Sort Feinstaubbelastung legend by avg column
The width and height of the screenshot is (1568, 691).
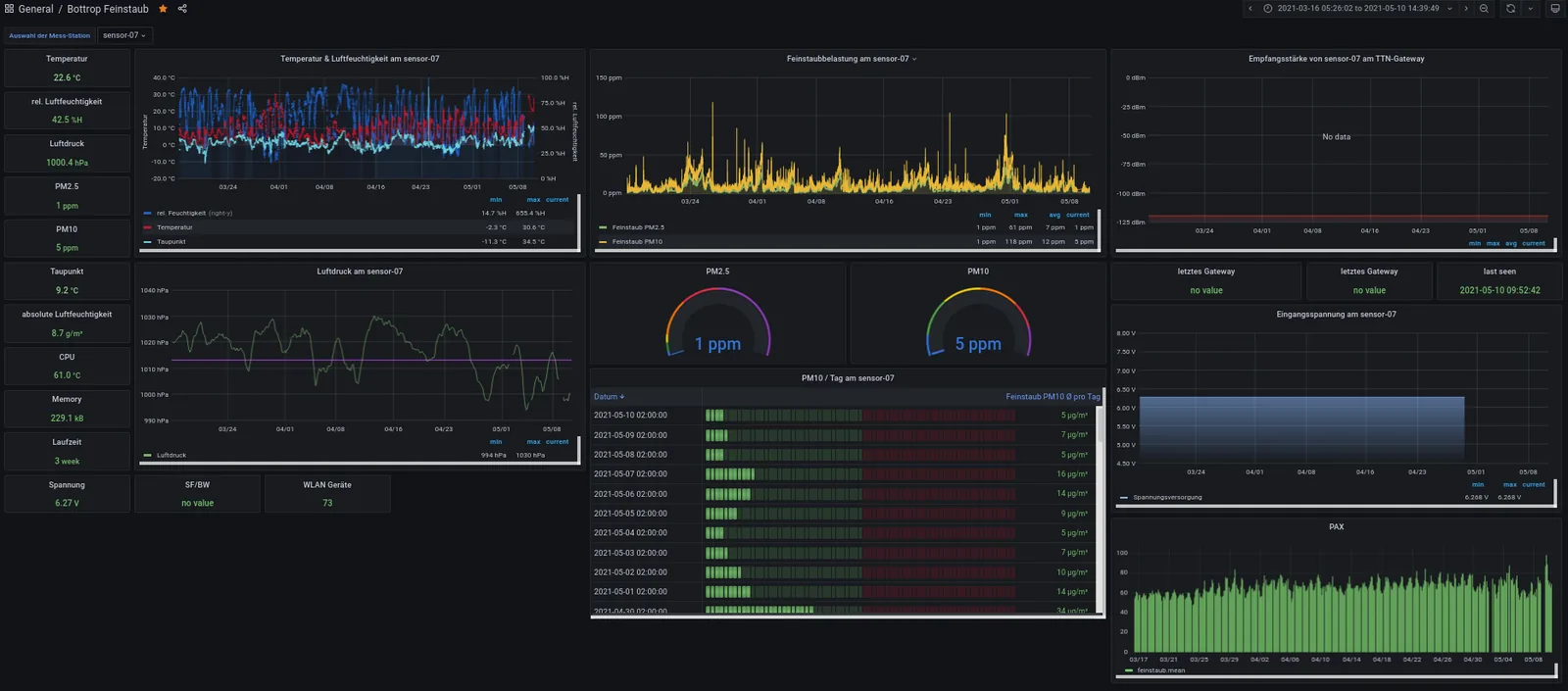click(1054, 215)
